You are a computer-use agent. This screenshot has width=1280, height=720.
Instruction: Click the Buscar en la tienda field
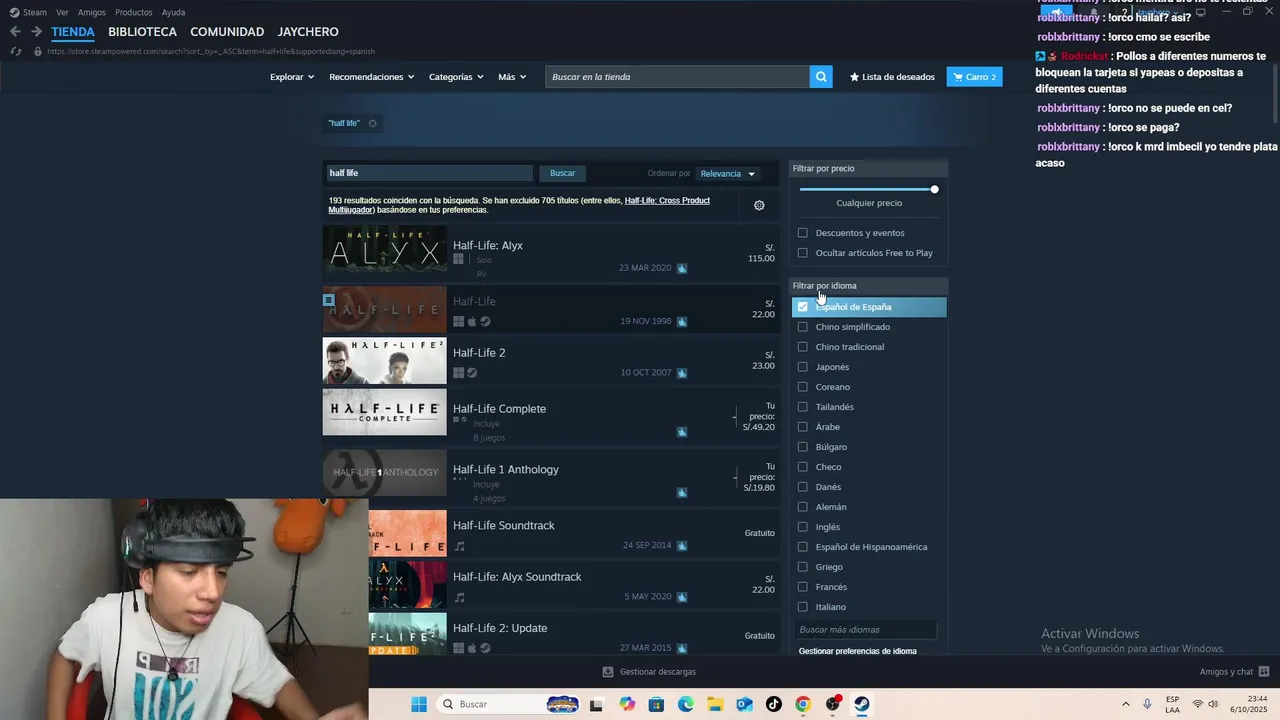677,77
